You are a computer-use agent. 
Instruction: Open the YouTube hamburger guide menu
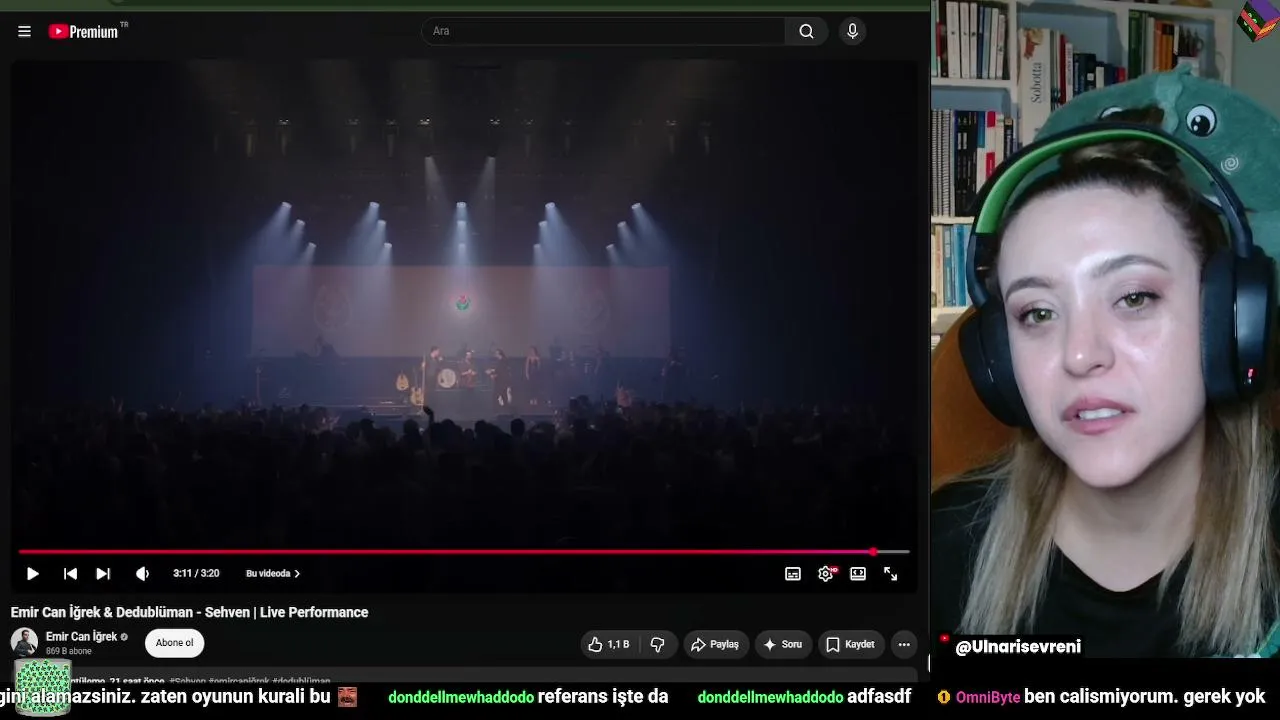tap(24, 31)
